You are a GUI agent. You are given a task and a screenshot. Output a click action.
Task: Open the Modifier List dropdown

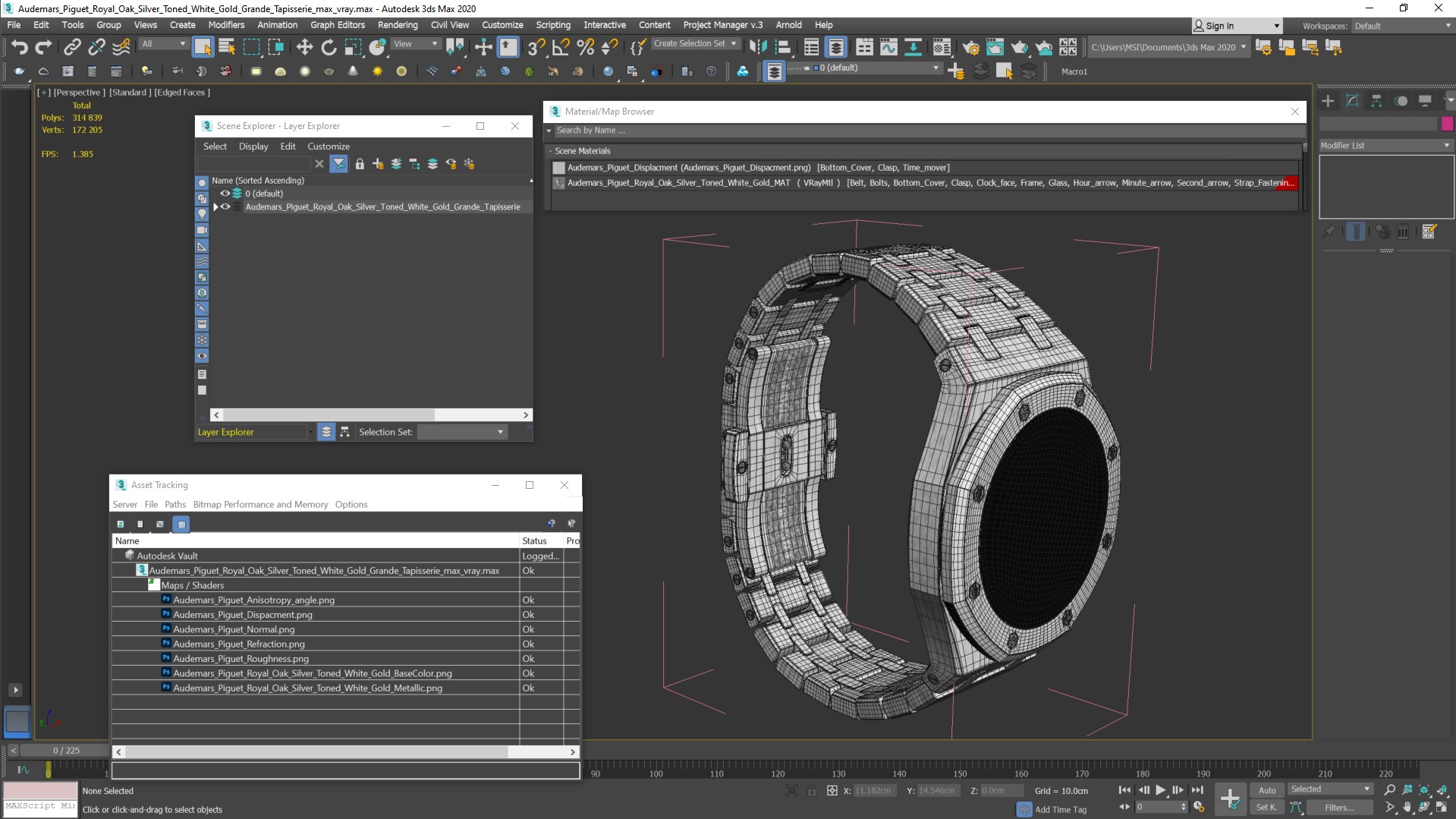1385,146
